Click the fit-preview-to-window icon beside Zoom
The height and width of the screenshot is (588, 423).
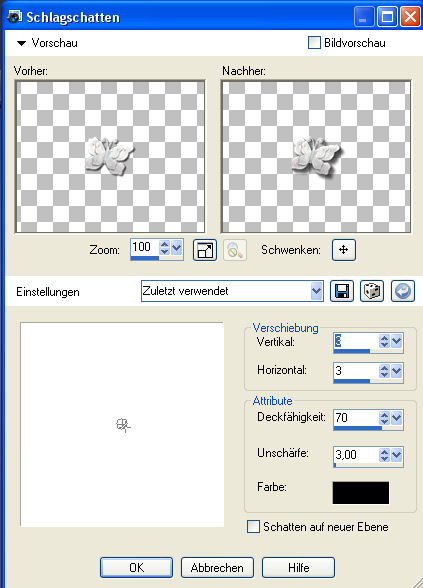tap(205, 250)
